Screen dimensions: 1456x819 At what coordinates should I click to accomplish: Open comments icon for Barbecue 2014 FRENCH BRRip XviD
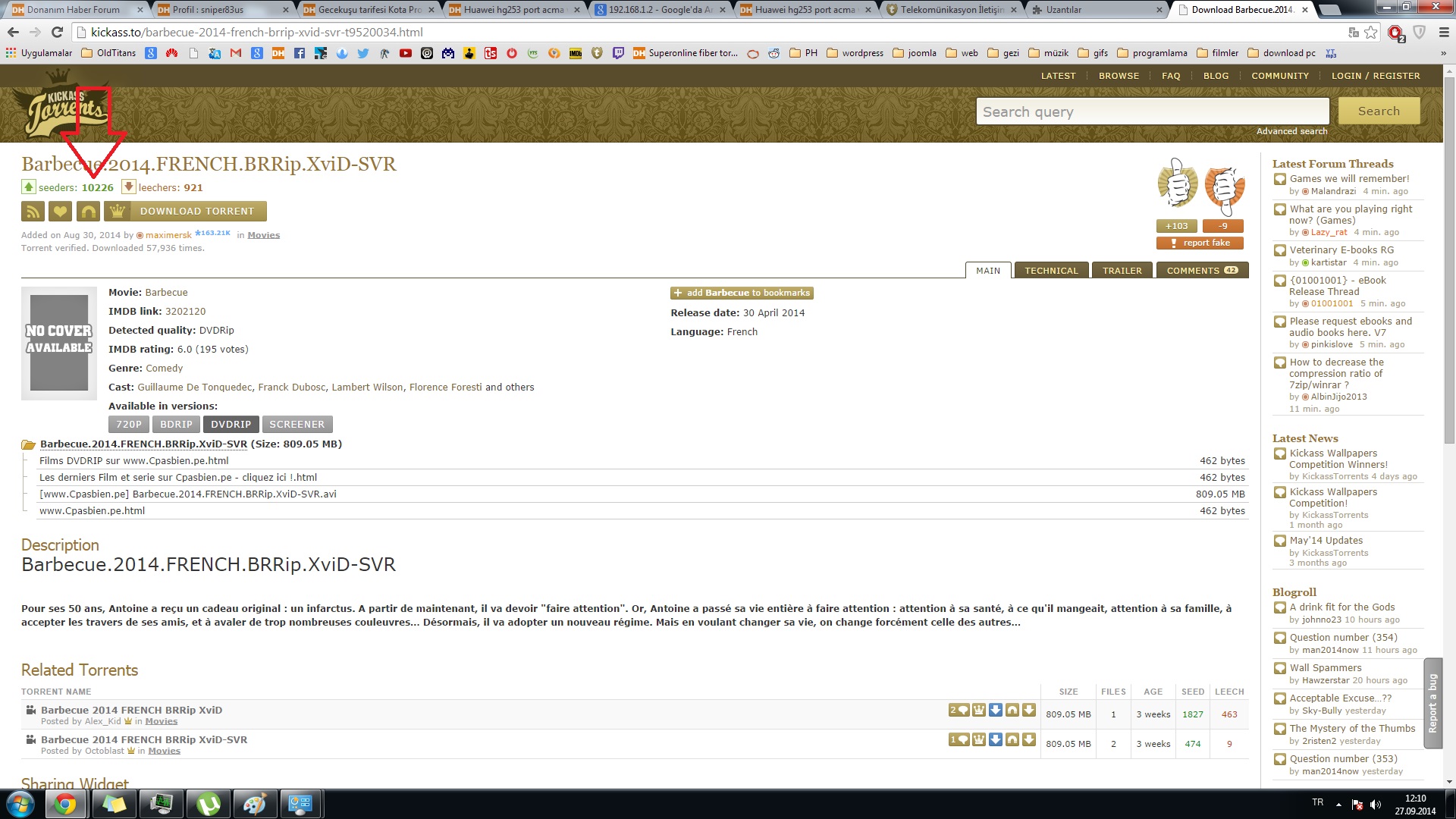tap(959, 711)
